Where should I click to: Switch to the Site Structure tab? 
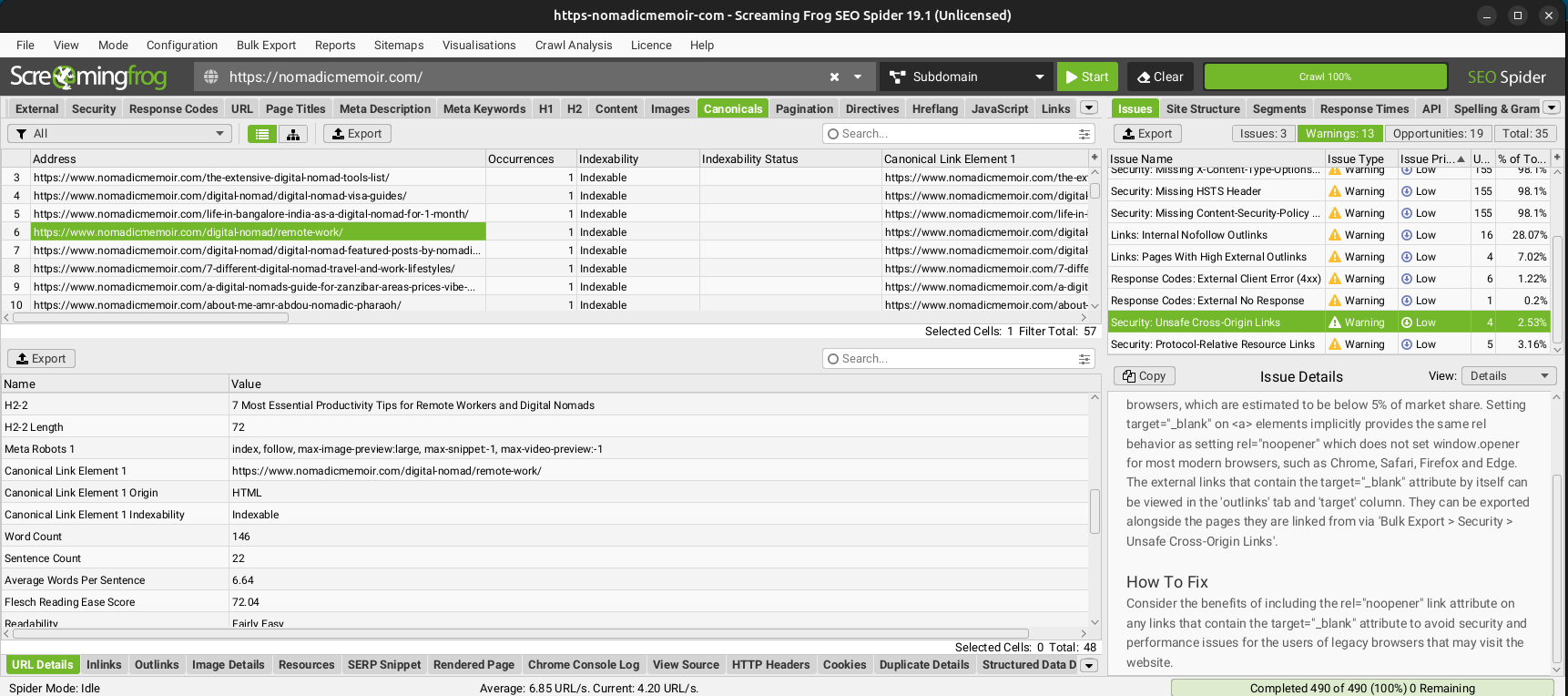point(1203,108)
